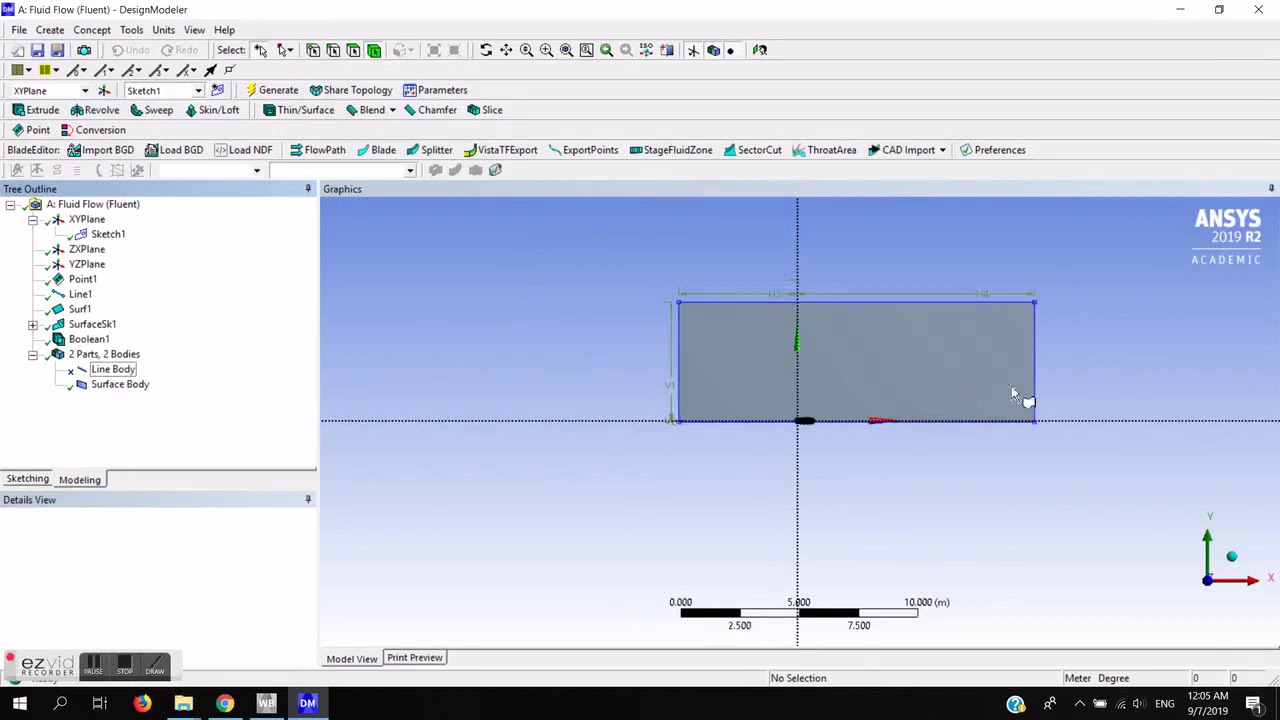Click the Import BGD button

(101, 150)
